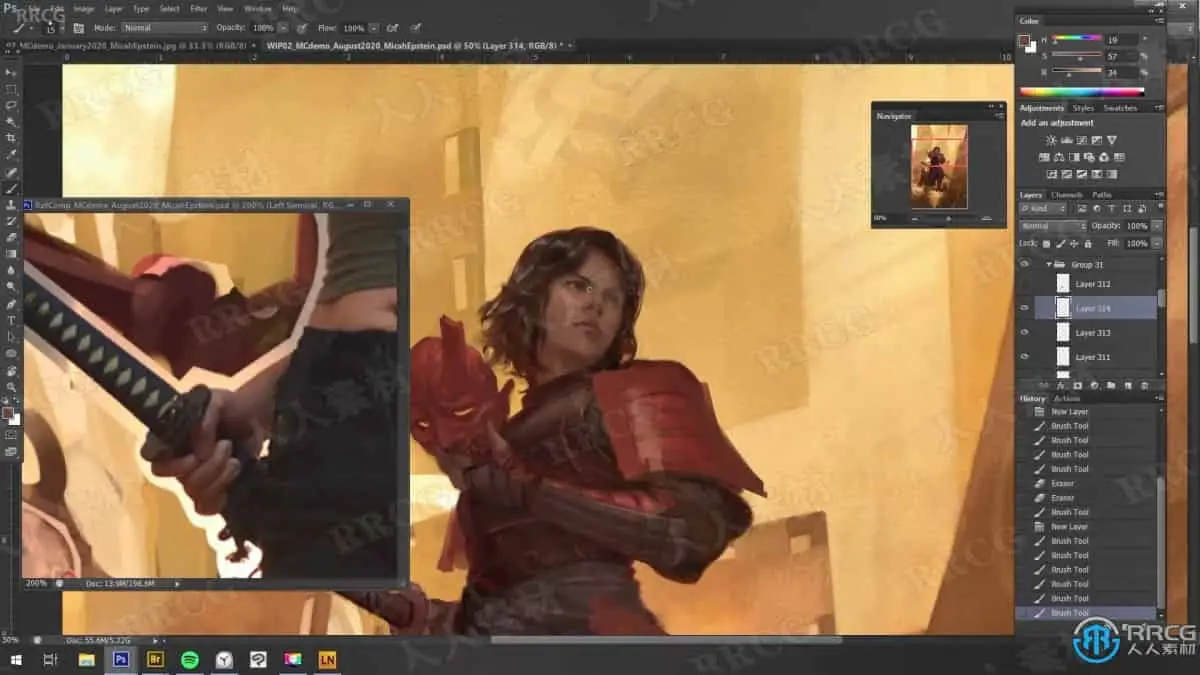Open layer Fill dropdown arrow
The height and width of the screenshot is (675, 1200).
tap(1157, 243)
